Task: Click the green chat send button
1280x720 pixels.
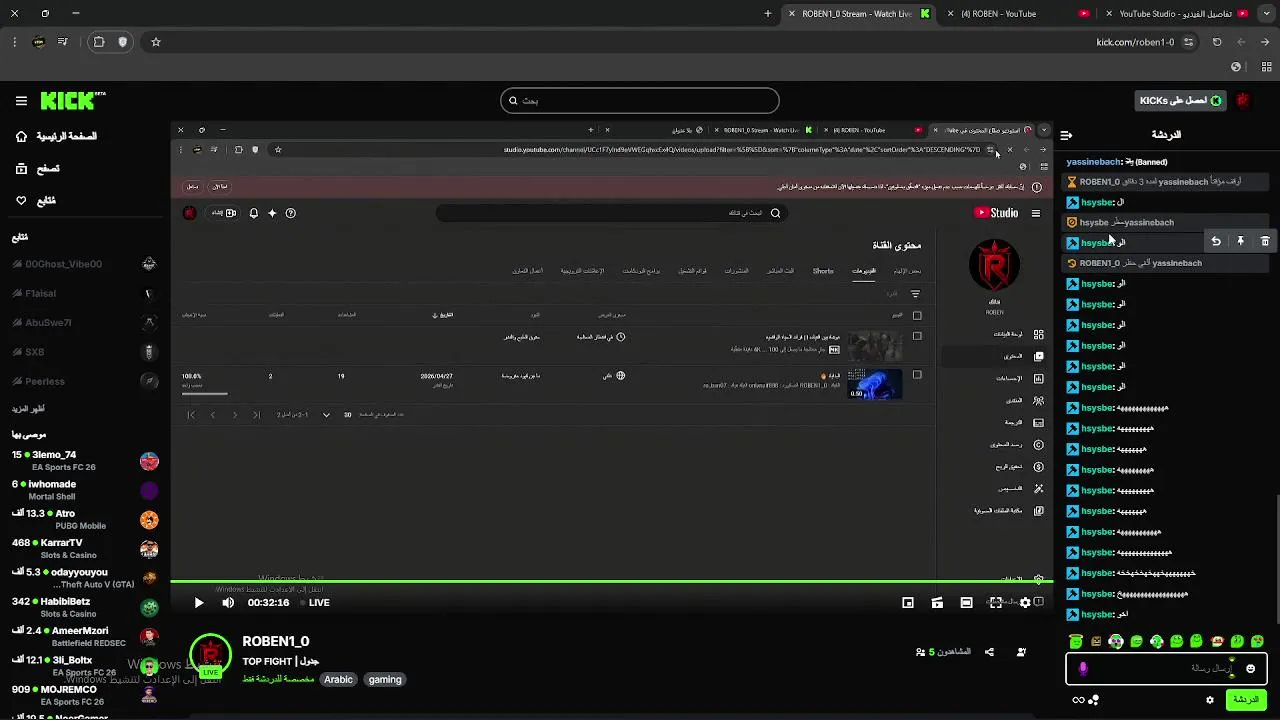Action: point(1246,700)
